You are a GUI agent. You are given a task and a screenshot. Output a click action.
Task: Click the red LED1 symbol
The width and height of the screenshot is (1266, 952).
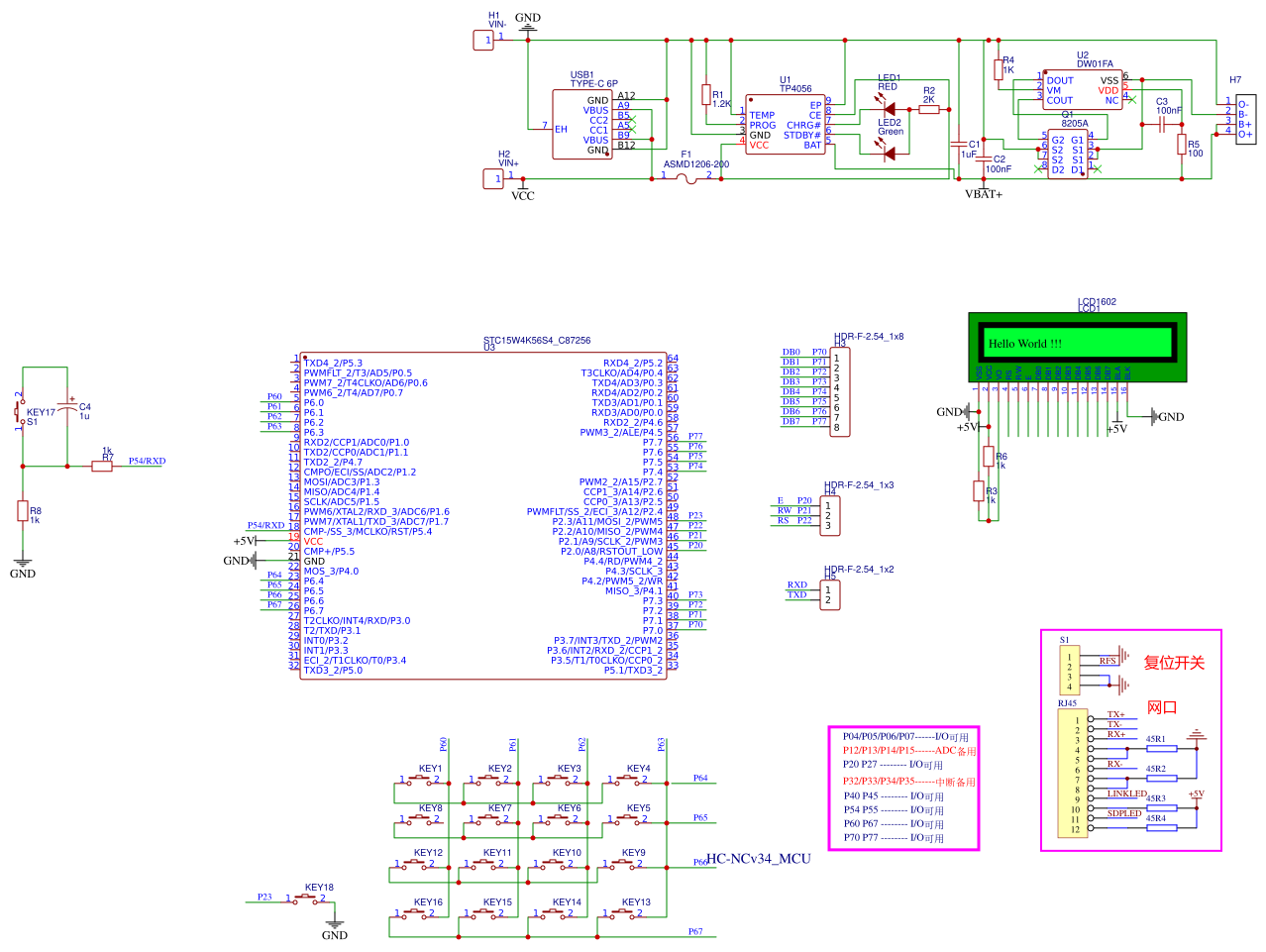click(x=887, y=107)
